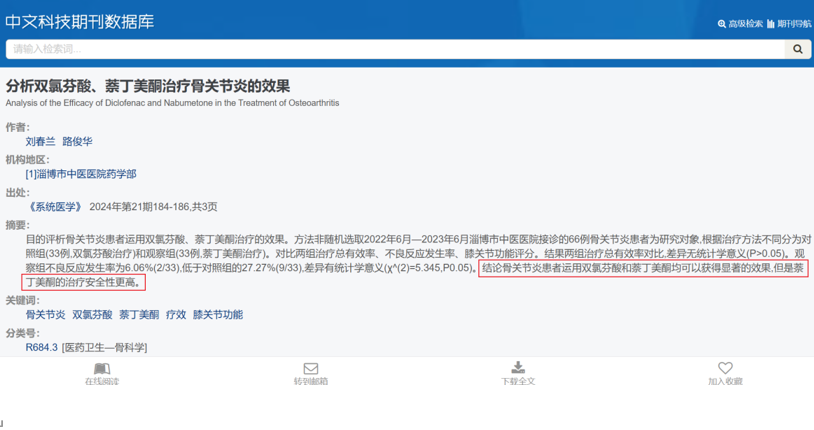
Task: Click 转到邮箱 envelope icon
Action: 310,369
